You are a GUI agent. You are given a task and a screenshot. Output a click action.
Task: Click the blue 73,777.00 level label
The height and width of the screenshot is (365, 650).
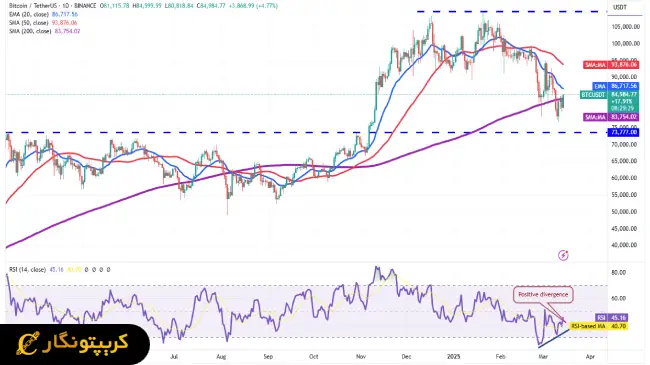(623, 132)
